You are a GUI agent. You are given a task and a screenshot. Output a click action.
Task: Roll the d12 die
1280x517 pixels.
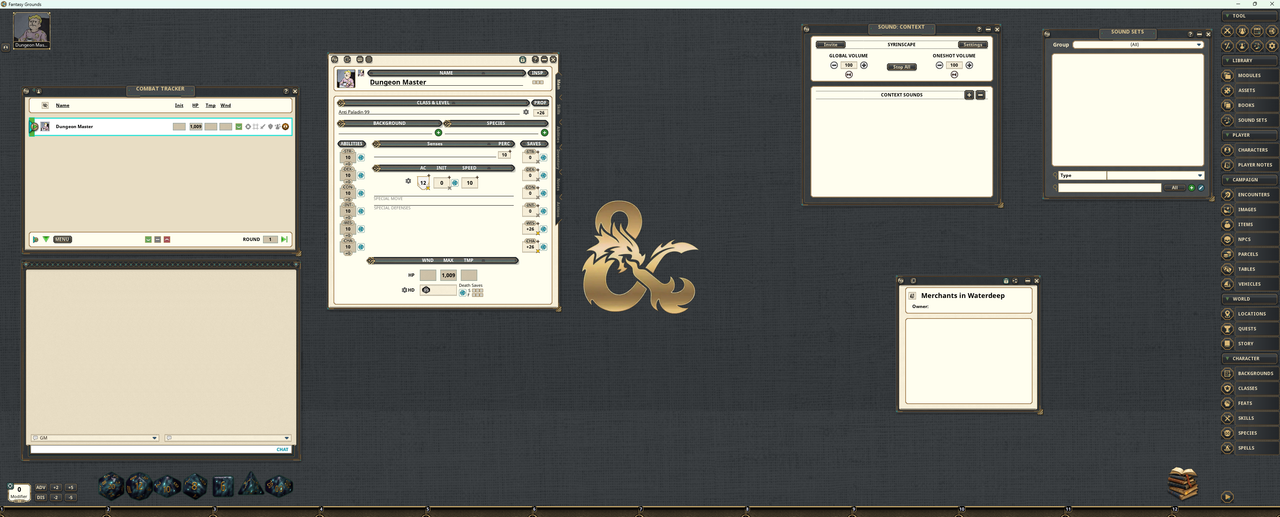(x=138, y=486)
